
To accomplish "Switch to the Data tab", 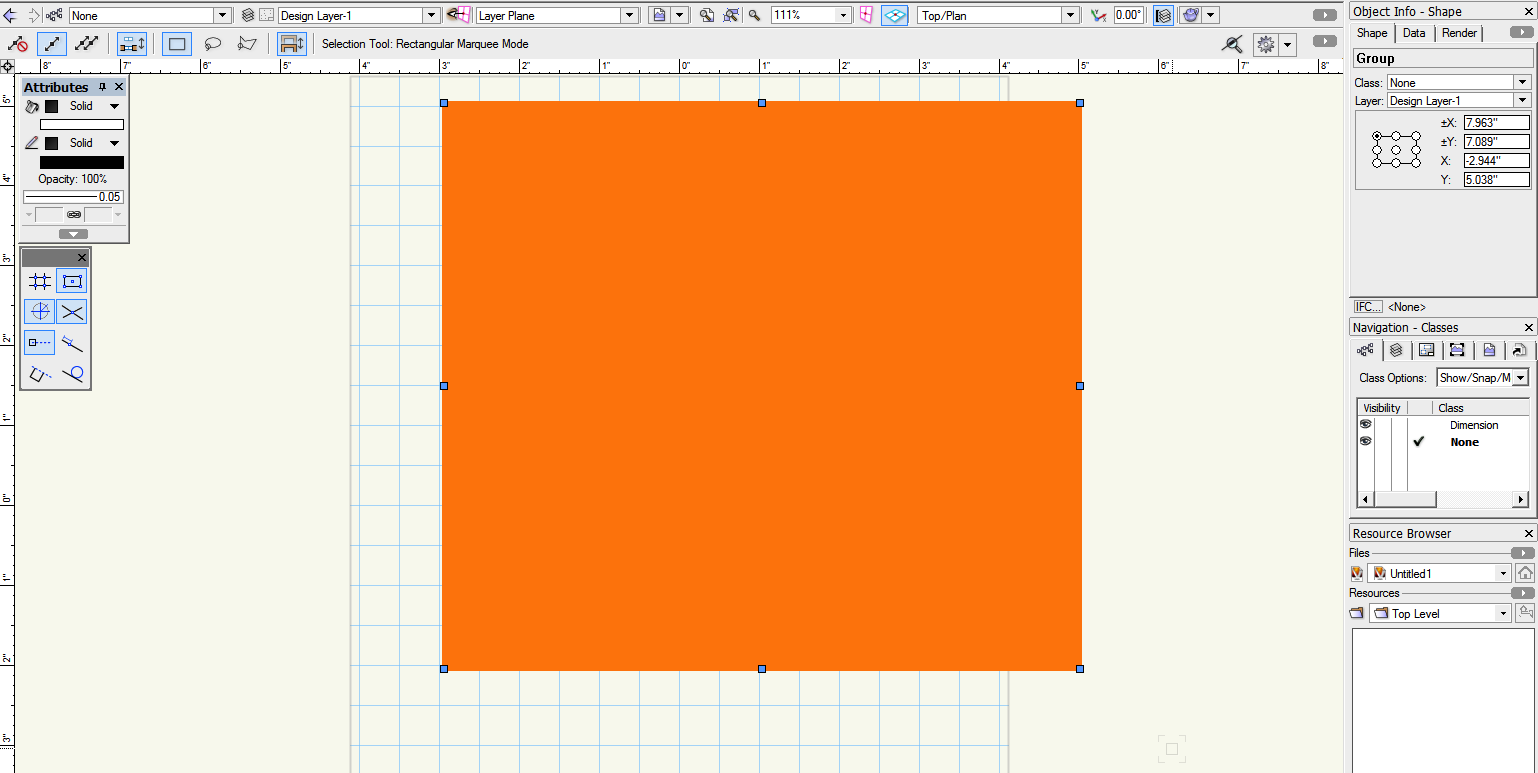I will pyautogui.click(x=1414, y=33).
